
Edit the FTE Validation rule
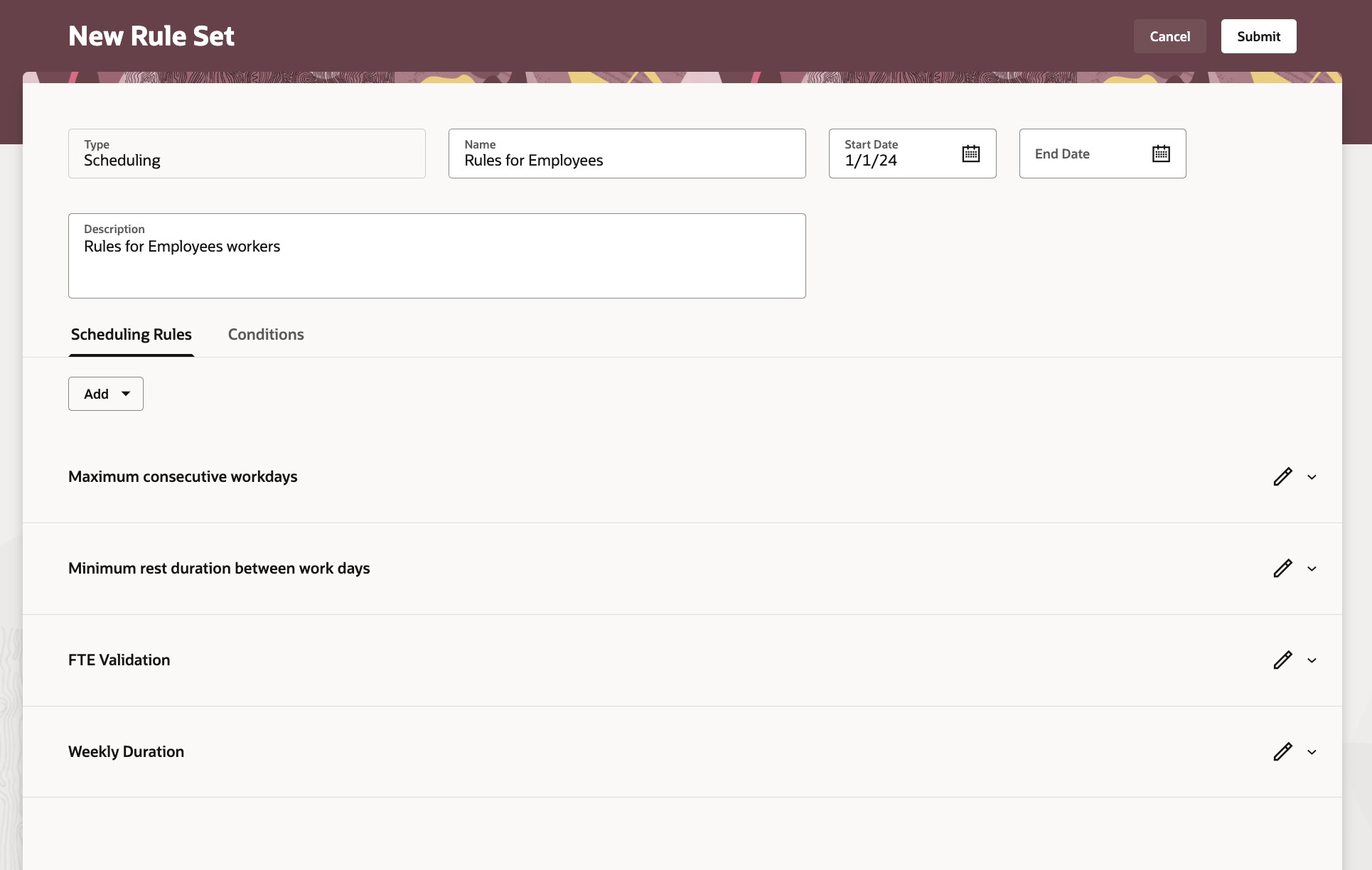tap(1282, 660)
